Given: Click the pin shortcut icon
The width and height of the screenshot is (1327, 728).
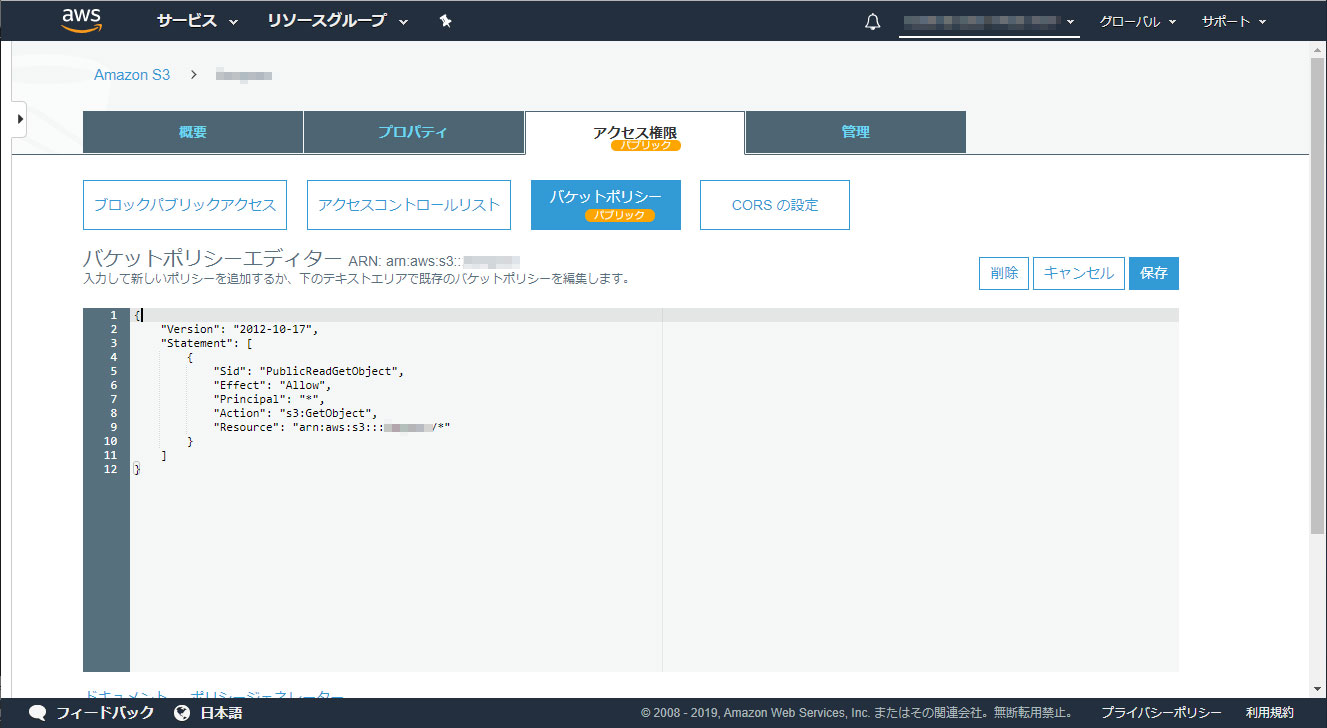Looking at the screenshot, I should (x=446, y=21).
